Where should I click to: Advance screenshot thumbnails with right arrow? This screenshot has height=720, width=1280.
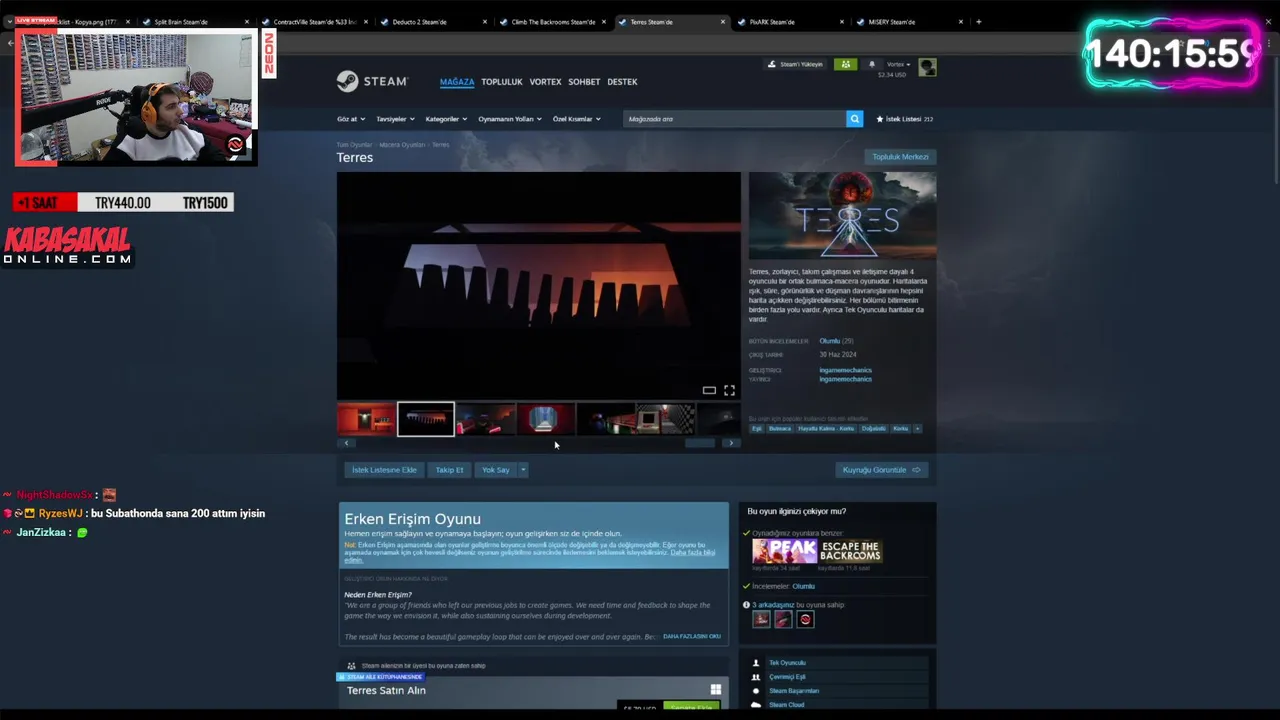(731, 443)
